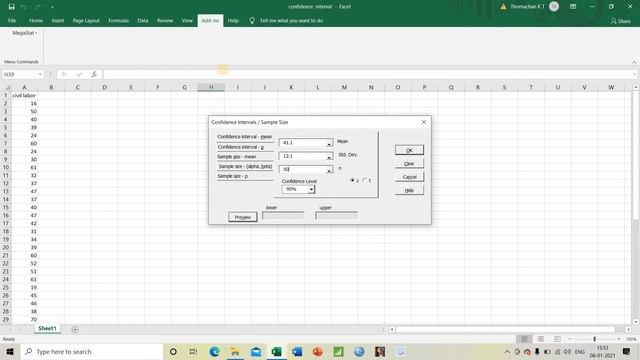Viewport: 640px width, 360px height.
Task: Select the Sheet1 worksheet tab
Action: (47, 329)
